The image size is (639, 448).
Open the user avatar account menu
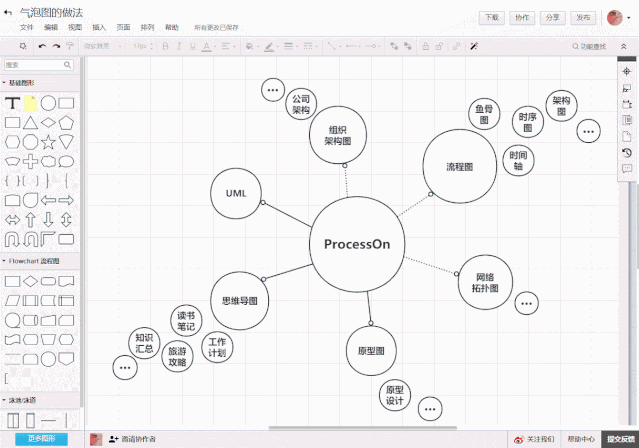coord(618,18)
